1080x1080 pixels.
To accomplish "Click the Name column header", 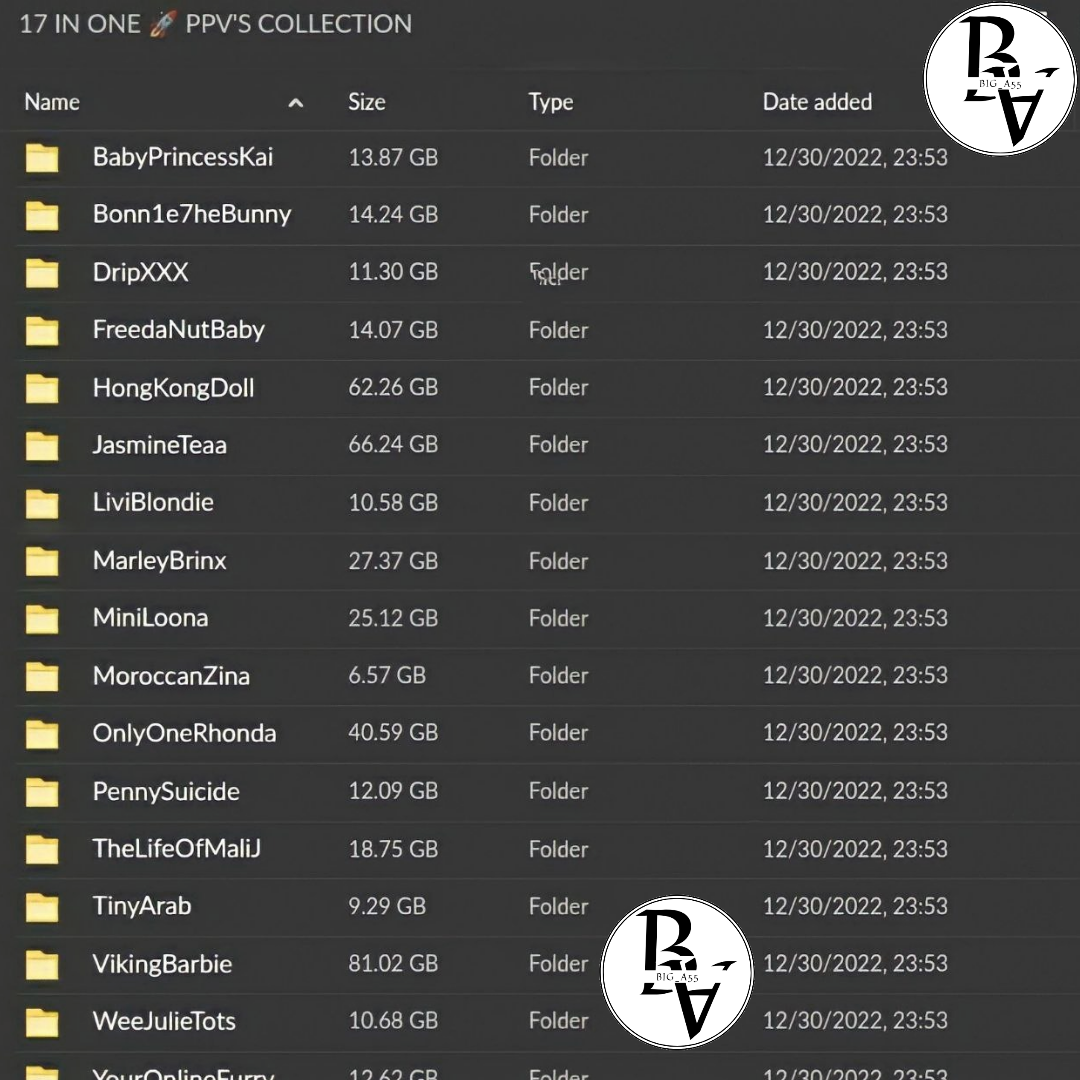I will click(x=52, y=102).
